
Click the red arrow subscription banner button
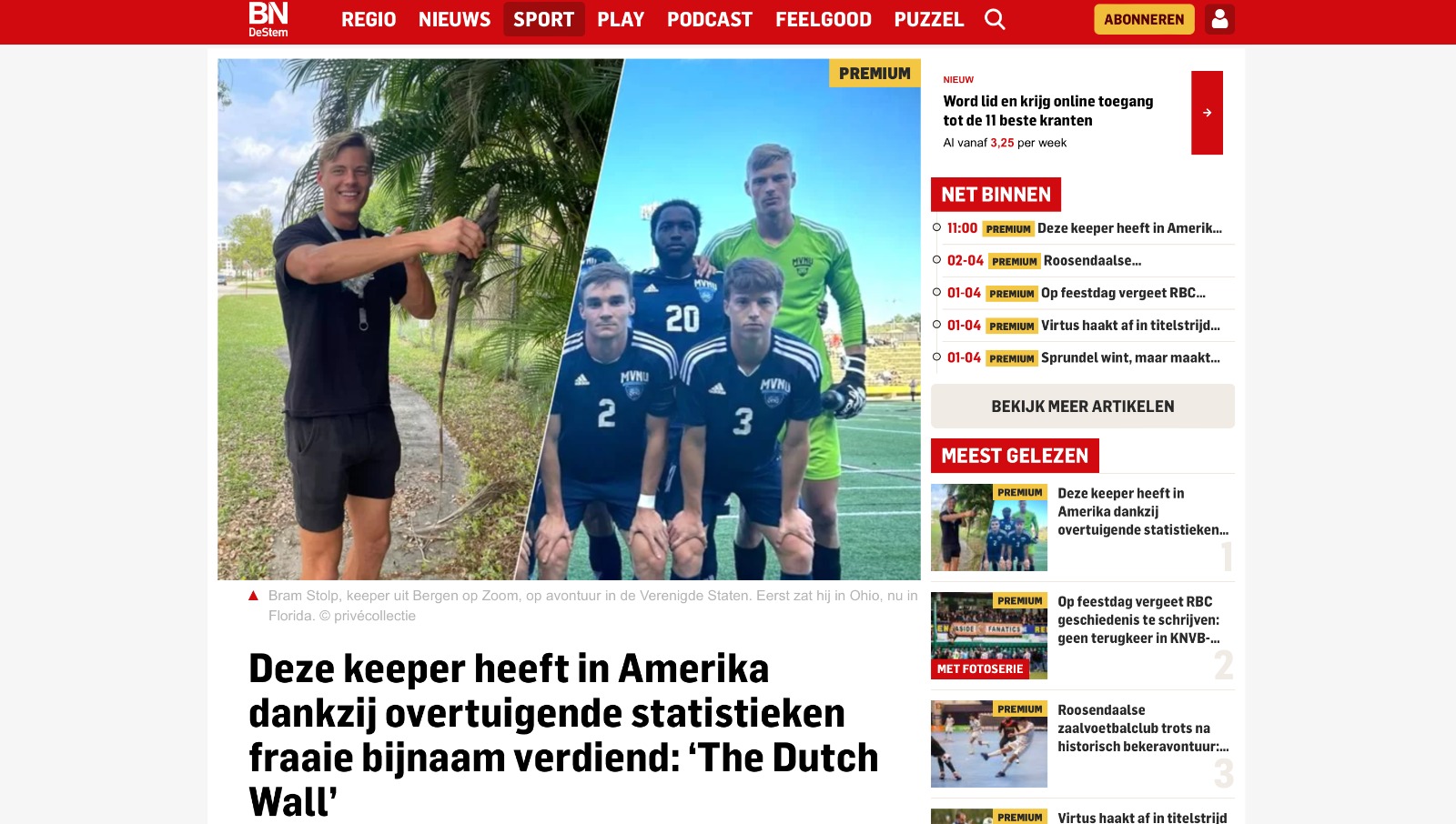click(1207, 113)
